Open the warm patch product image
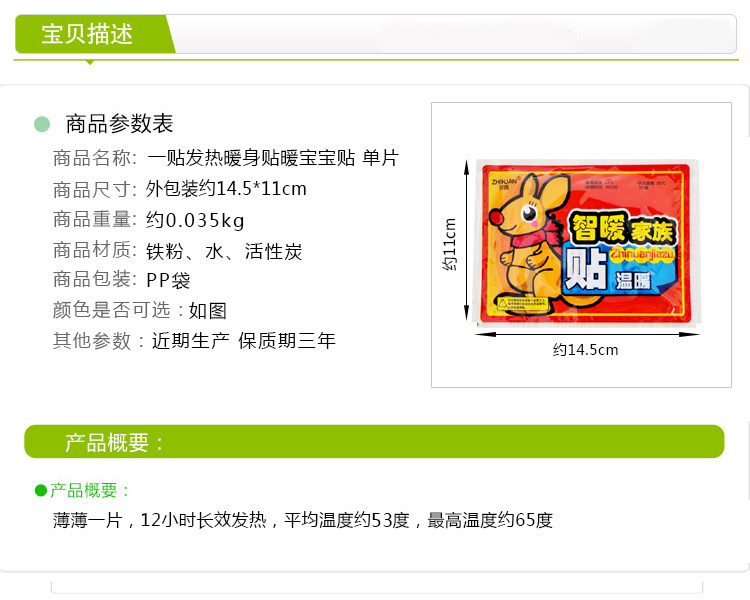Viewport: 750px width, 600px height. point(581,244)
